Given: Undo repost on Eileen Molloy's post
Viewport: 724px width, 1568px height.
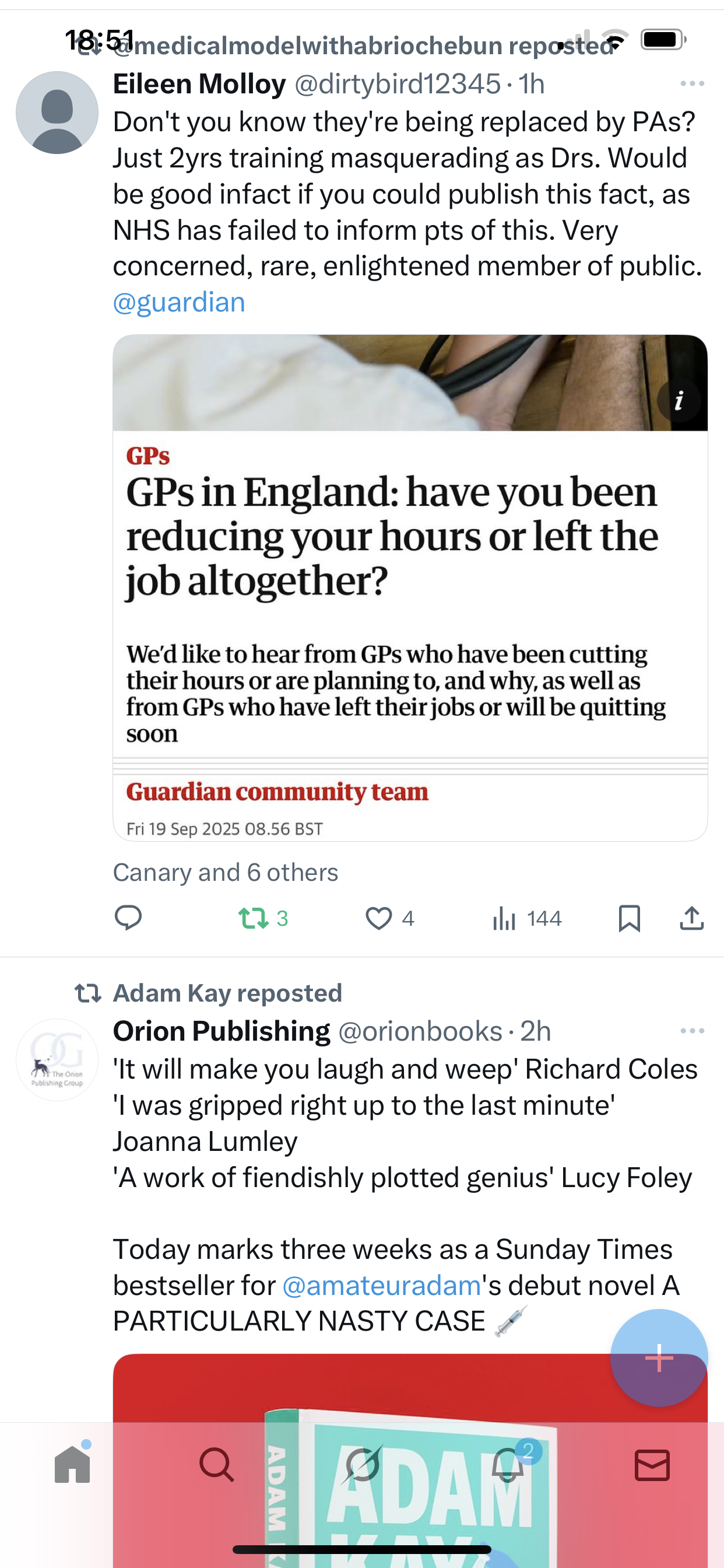Looking at the screenshot, I should tap(253, 918).
